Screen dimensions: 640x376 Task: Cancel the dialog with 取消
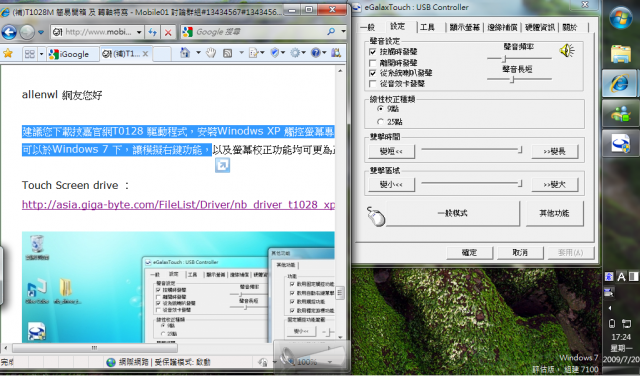click(x=520, y=253)
